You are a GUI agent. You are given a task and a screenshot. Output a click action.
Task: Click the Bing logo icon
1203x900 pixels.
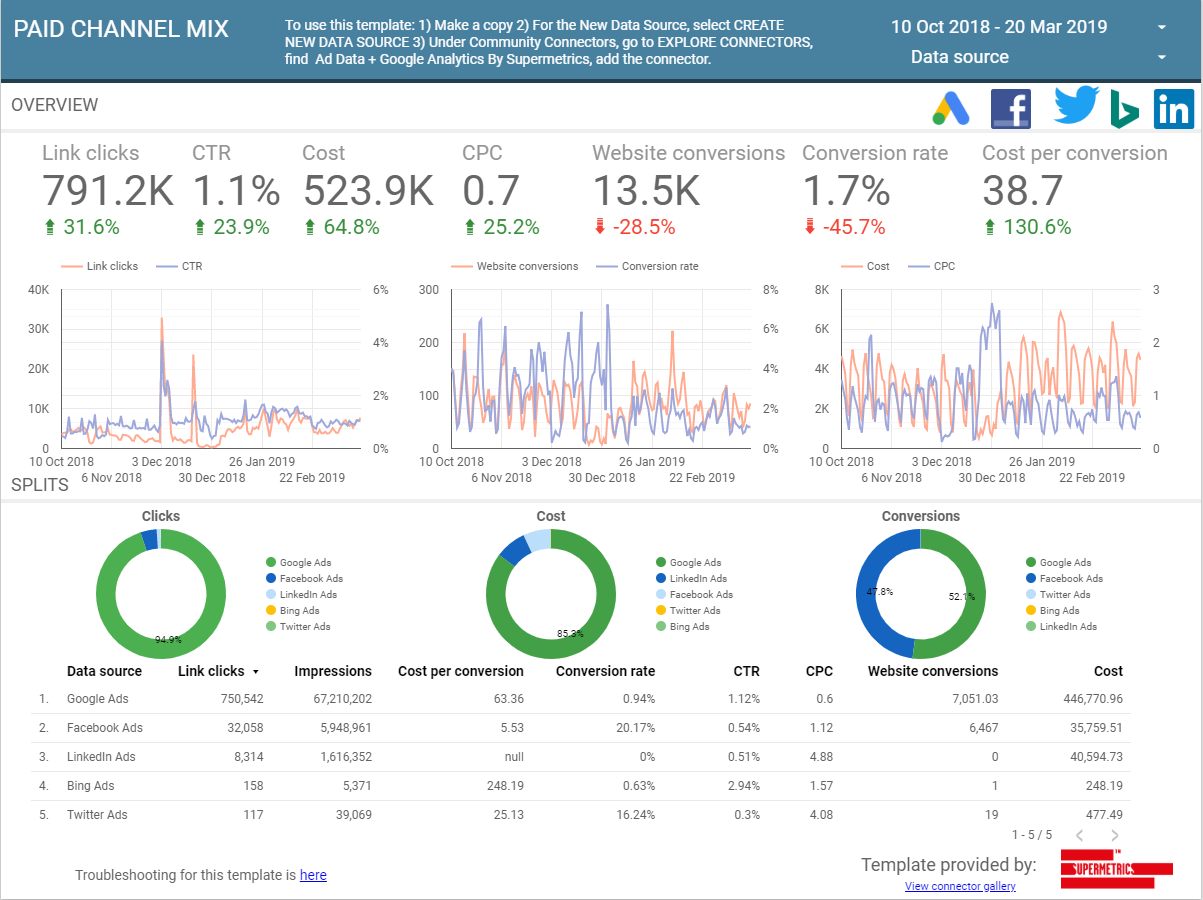pos(1124,108)
